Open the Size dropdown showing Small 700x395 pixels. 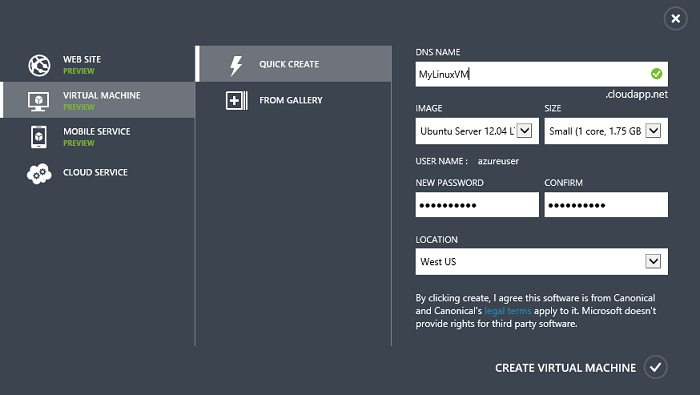click(x=606, y=131)
